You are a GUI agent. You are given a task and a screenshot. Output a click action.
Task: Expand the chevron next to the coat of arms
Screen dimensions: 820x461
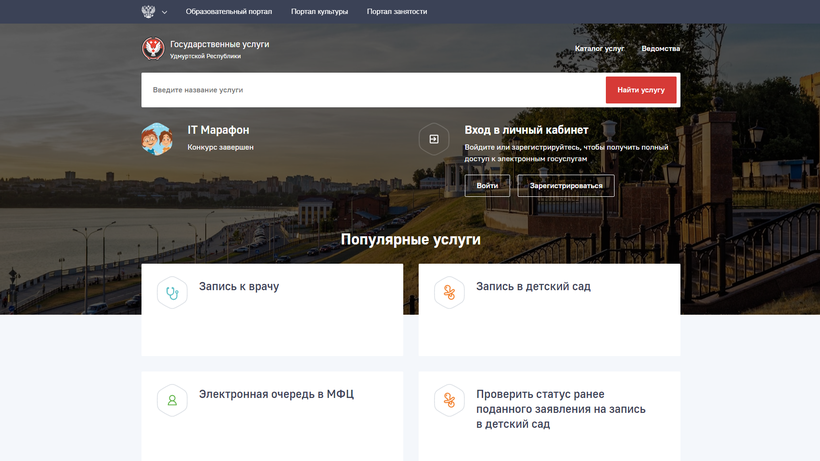(x=164, y=12)
